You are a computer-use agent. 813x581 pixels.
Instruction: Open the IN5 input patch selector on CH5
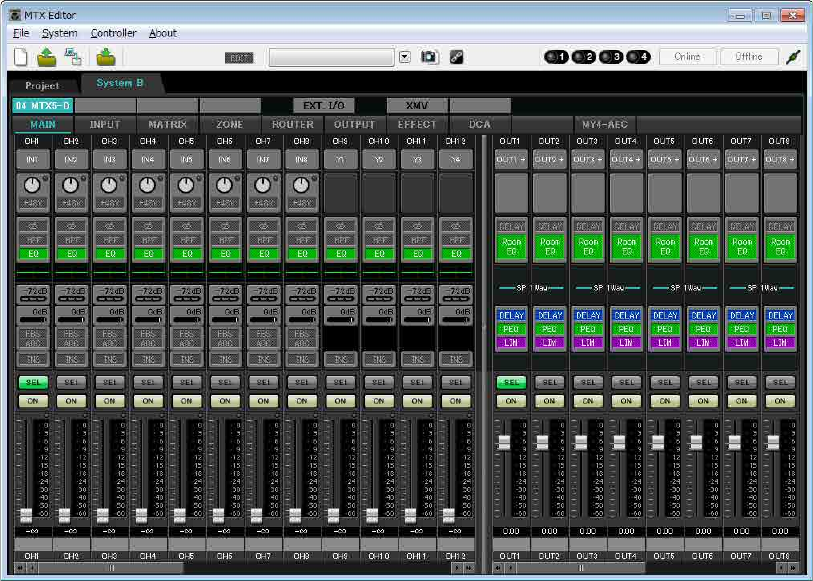click(186, 160)
